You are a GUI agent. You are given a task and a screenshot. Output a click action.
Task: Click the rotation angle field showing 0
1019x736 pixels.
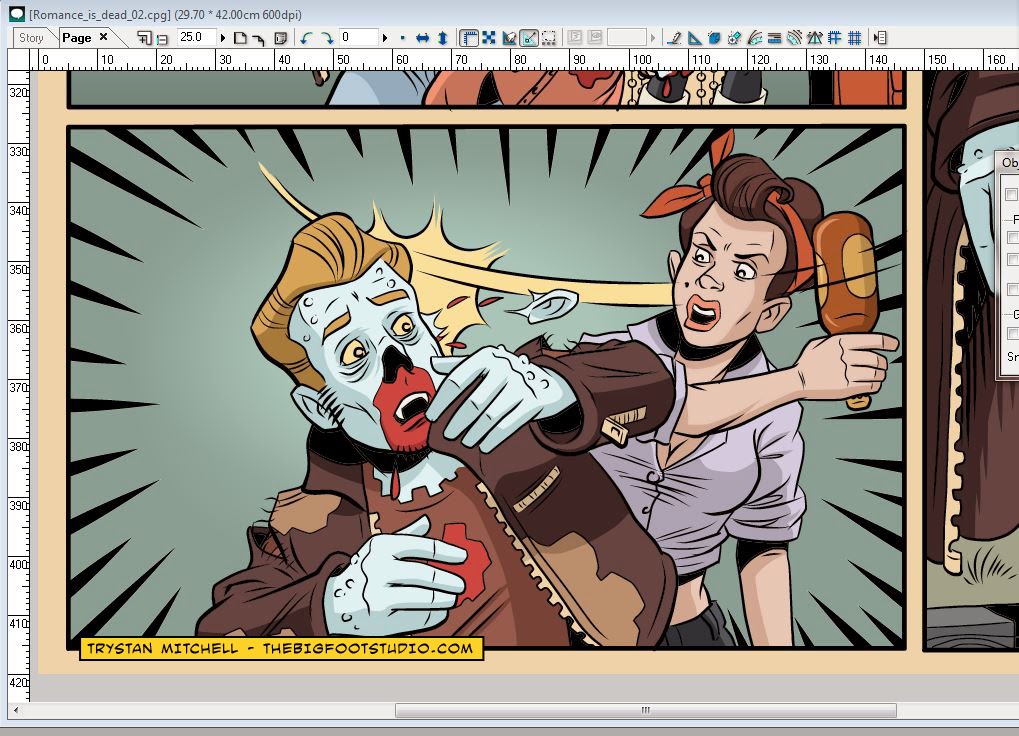click(x=358, y=37)
